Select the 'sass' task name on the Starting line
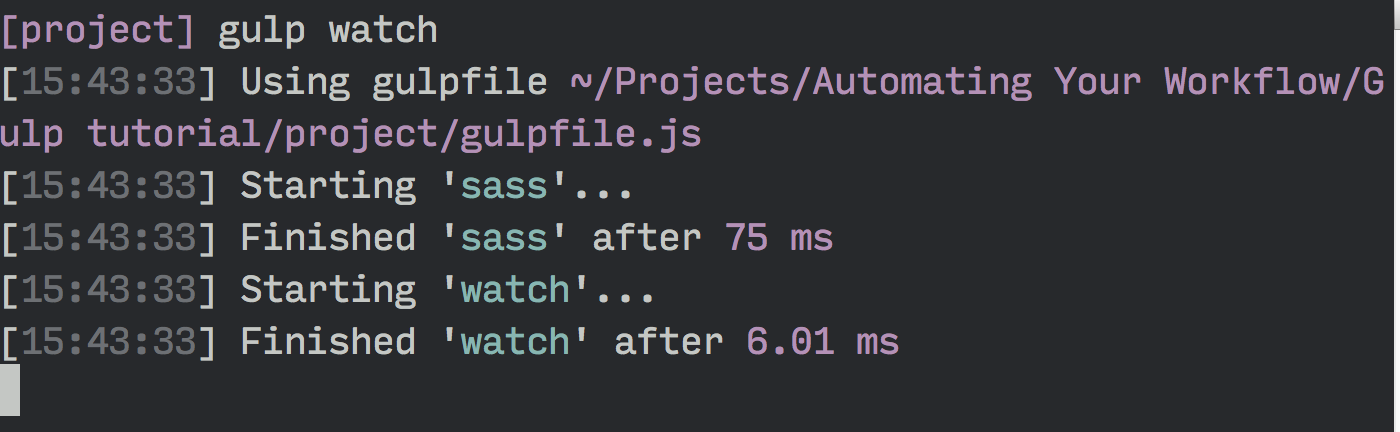This screenshot has height=432, width=1400. pyautogui.click(x=504, y=186)
